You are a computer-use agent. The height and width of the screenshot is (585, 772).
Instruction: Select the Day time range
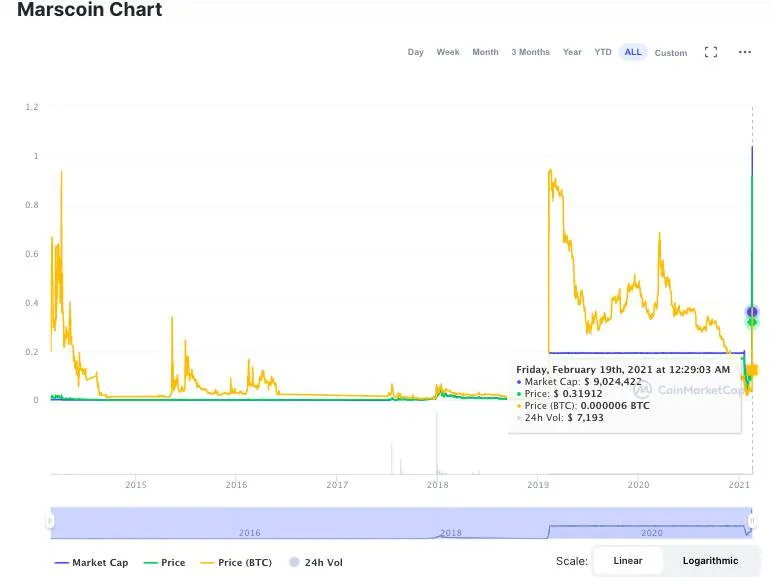[416, 52]
